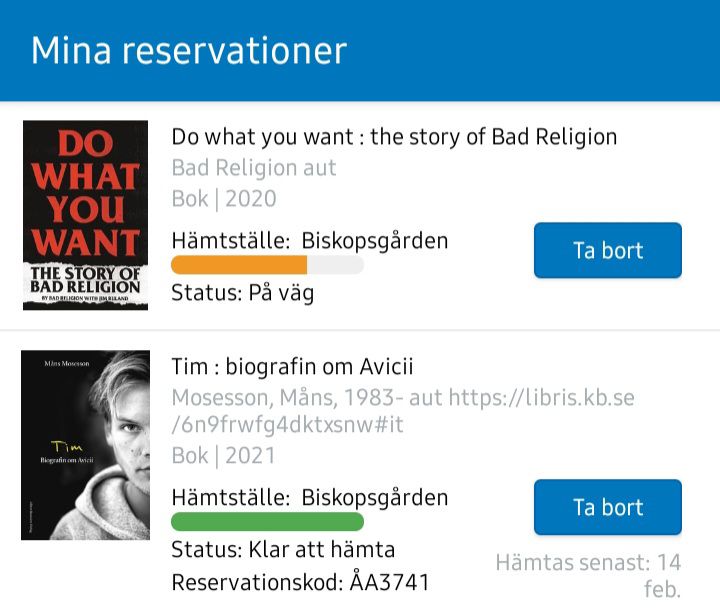Open the Tim Avicii biography cover image
720x616 pixels.
85,445
